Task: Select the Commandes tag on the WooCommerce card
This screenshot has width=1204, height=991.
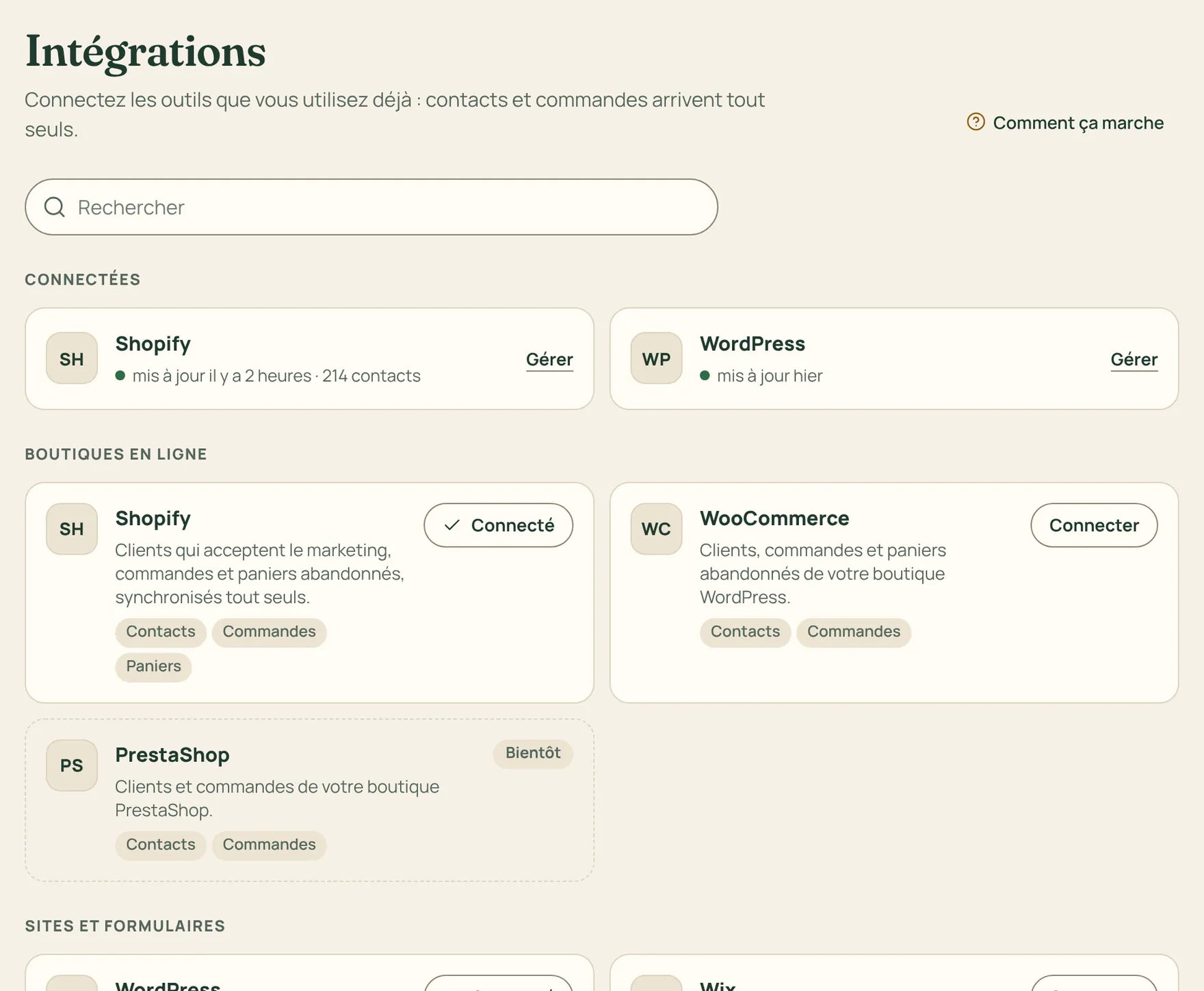Action: point(854,632)
